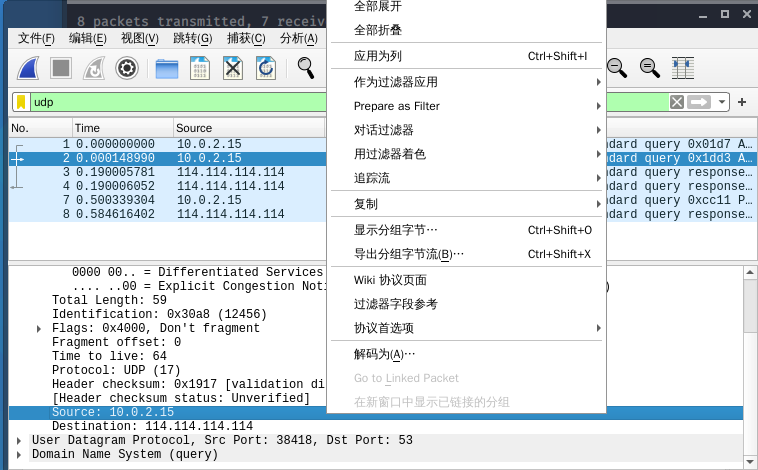Sort by the Time column header
The image size is (758, 470).
point(123,128)
